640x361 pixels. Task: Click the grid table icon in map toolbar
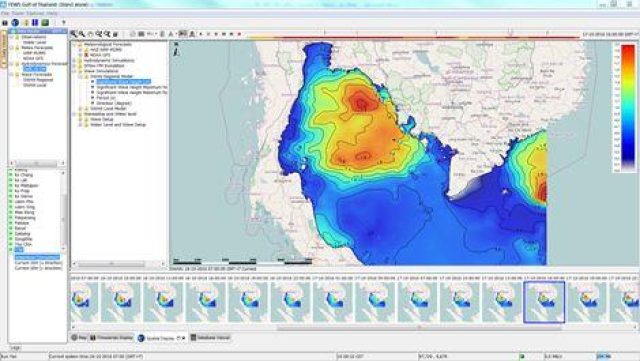pos(141,34)
